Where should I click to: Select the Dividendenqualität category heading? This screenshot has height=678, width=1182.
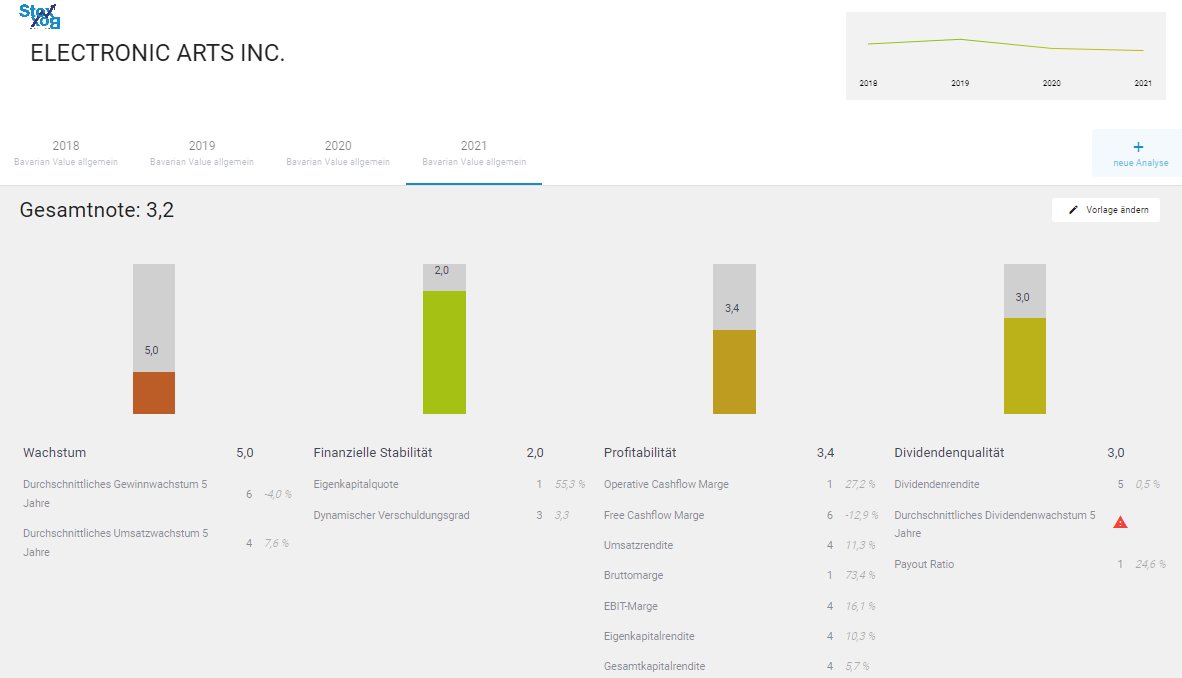click(x=949, y=453)
